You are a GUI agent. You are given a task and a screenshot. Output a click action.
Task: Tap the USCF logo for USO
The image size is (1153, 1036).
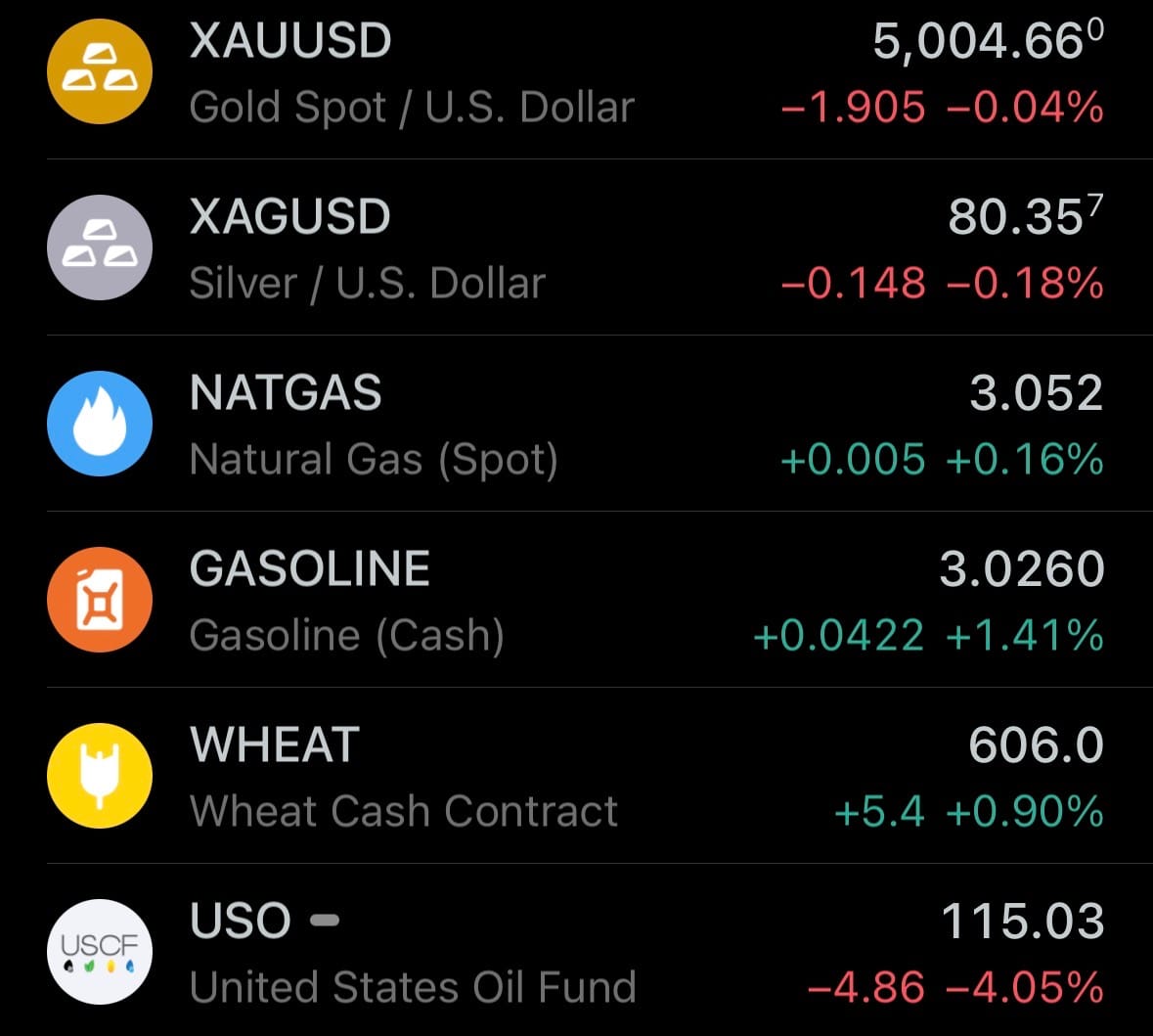tap(100, 952)
